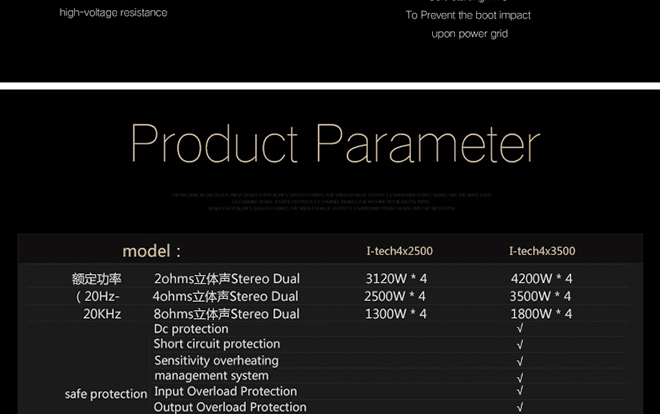660x414 pixels.
Task: Click the 'Product Parameter' heading
Action: [x=335, y=143]
